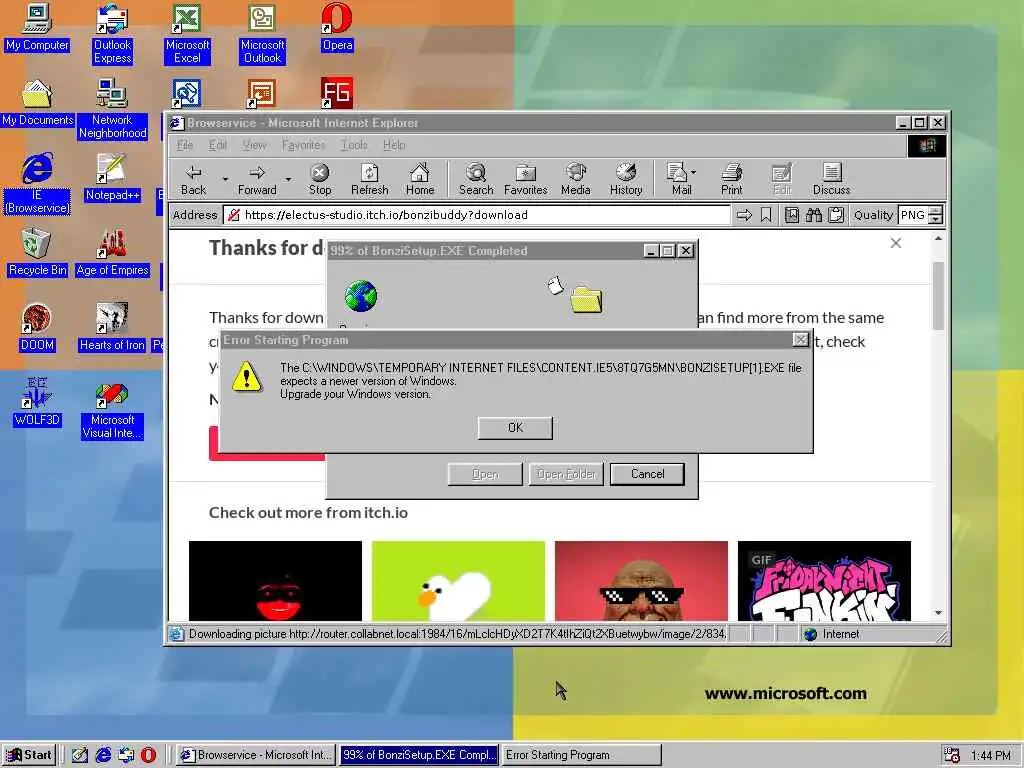Switch to Browservice taskbar button
1024x768 pixels.
256,755
